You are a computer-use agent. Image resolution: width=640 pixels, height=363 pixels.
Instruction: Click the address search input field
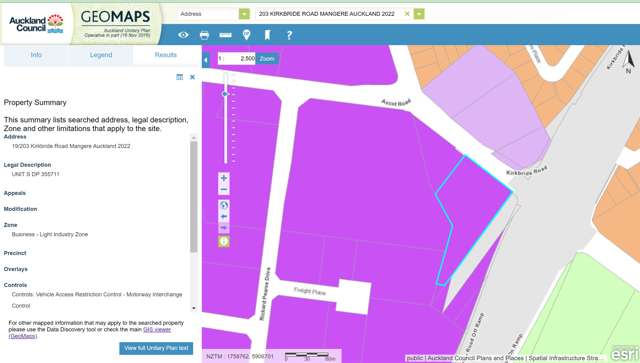click(x=329, y=14)
